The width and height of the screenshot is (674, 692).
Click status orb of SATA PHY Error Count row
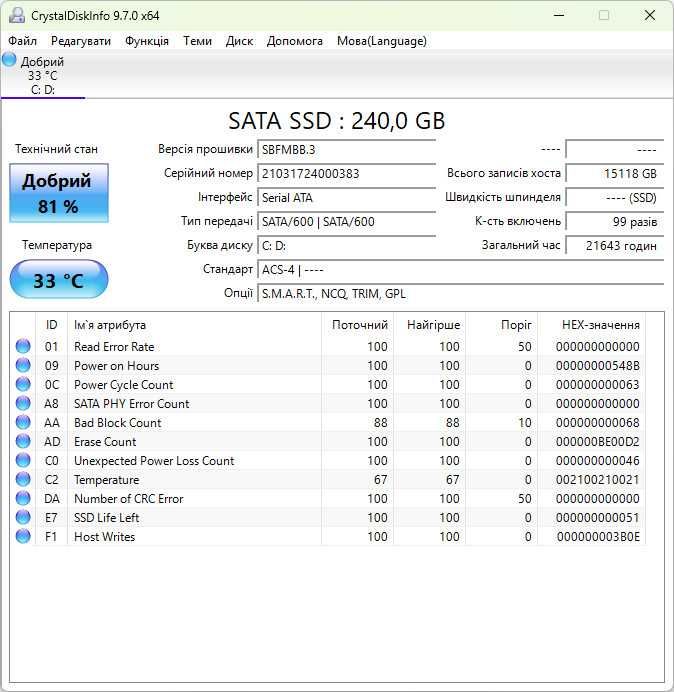coord(23,403)
